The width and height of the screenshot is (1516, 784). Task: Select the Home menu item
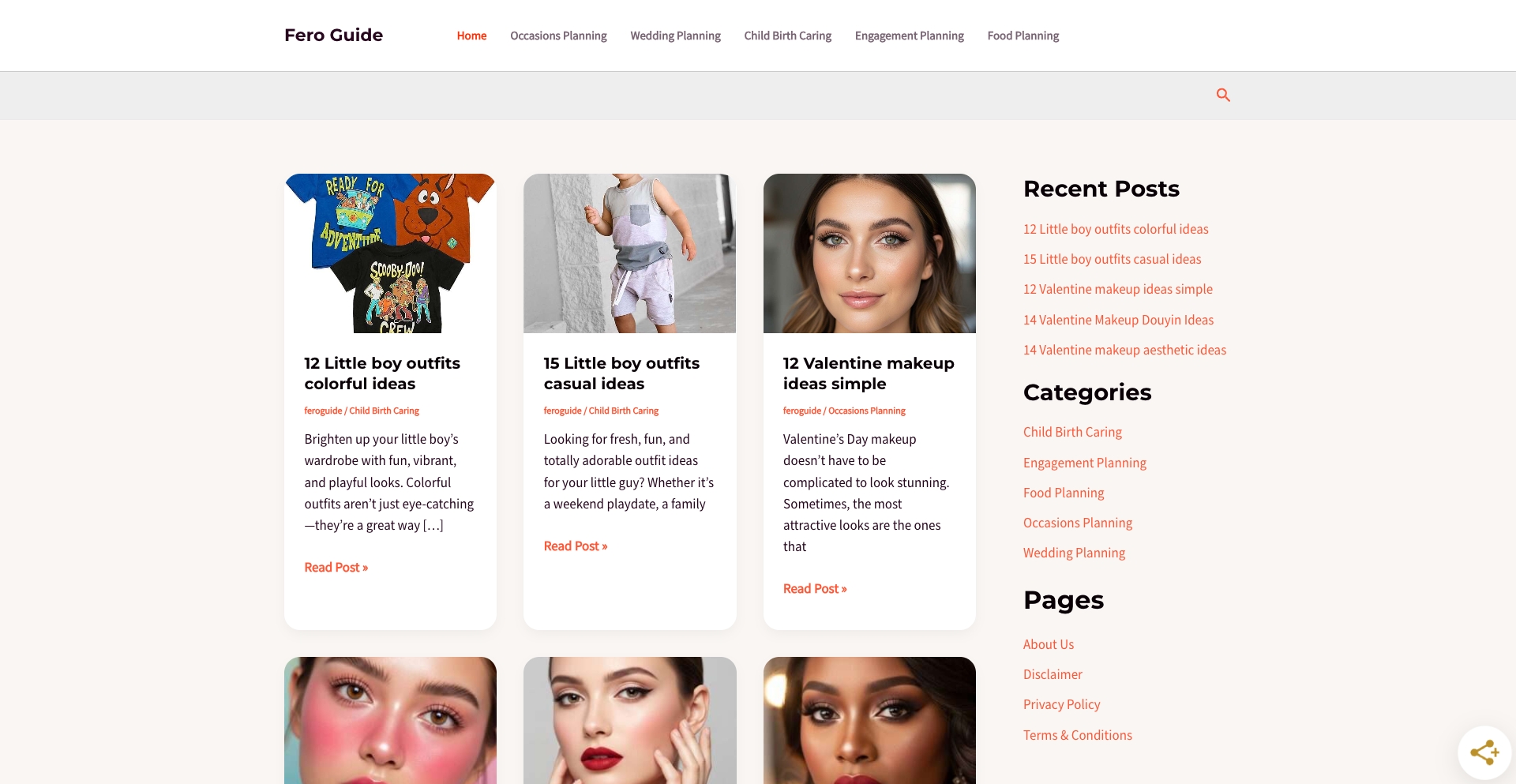coord(471,36)
